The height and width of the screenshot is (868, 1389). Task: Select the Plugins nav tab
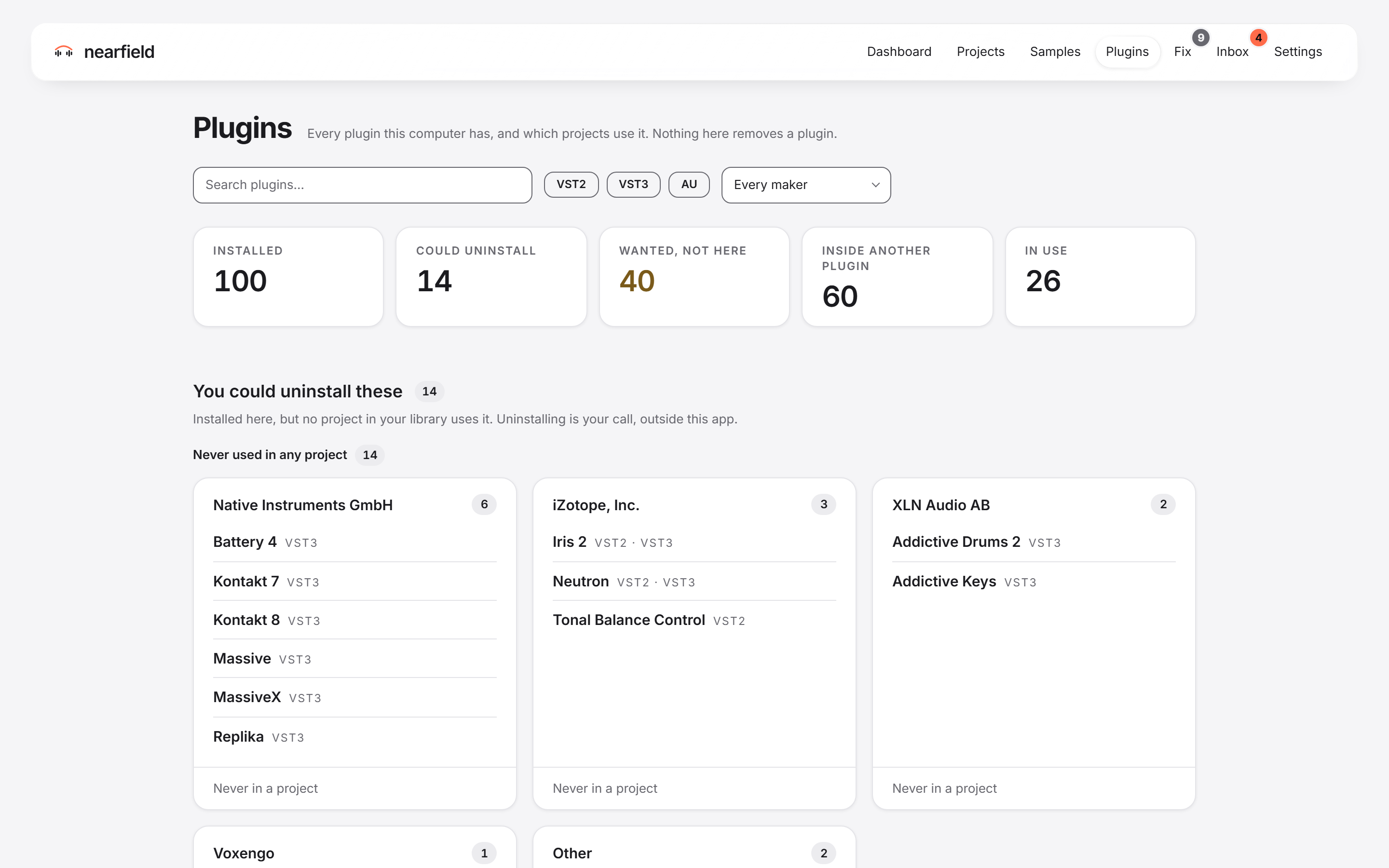[1127, 52]
